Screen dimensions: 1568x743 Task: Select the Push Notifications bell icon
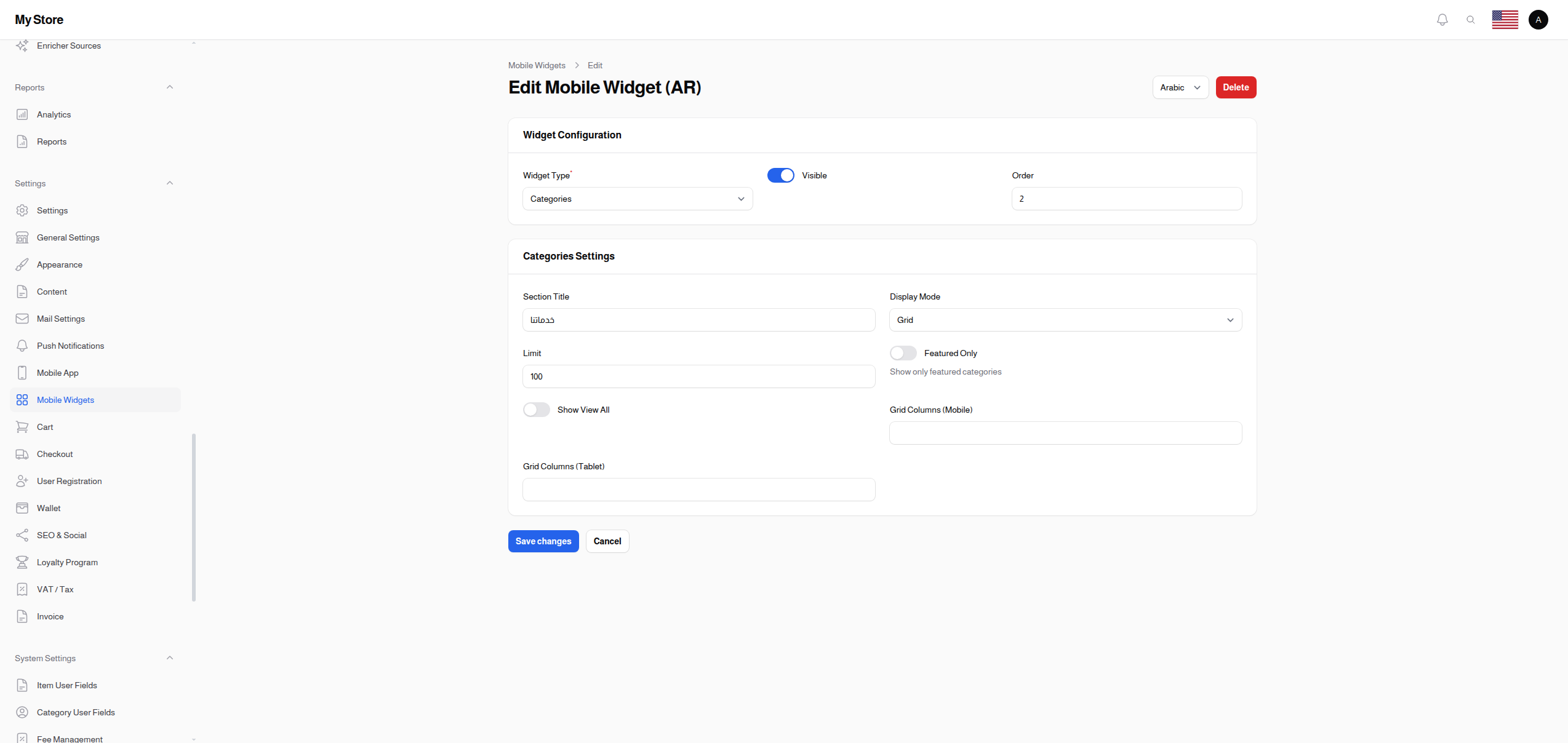(22, 346)
